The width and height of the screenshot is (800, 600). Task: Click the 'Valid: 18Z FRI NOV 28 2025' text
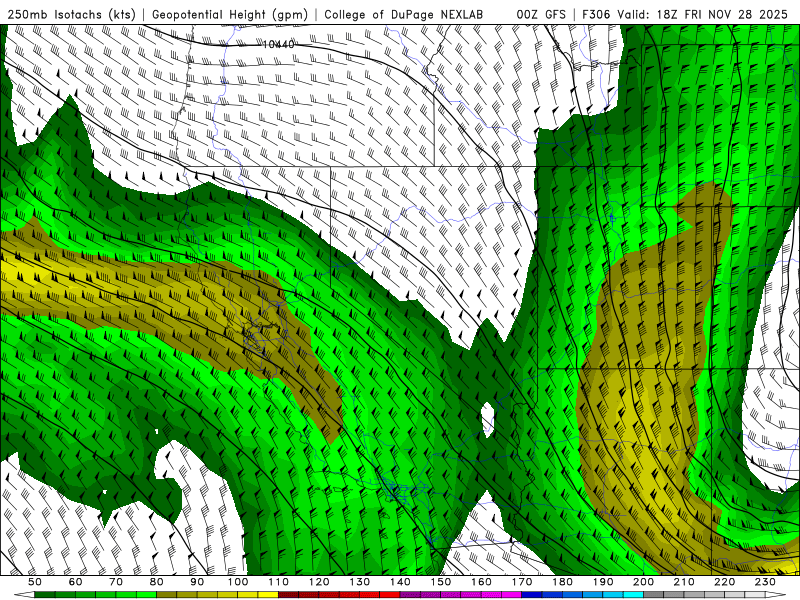[x=703, y=14]
